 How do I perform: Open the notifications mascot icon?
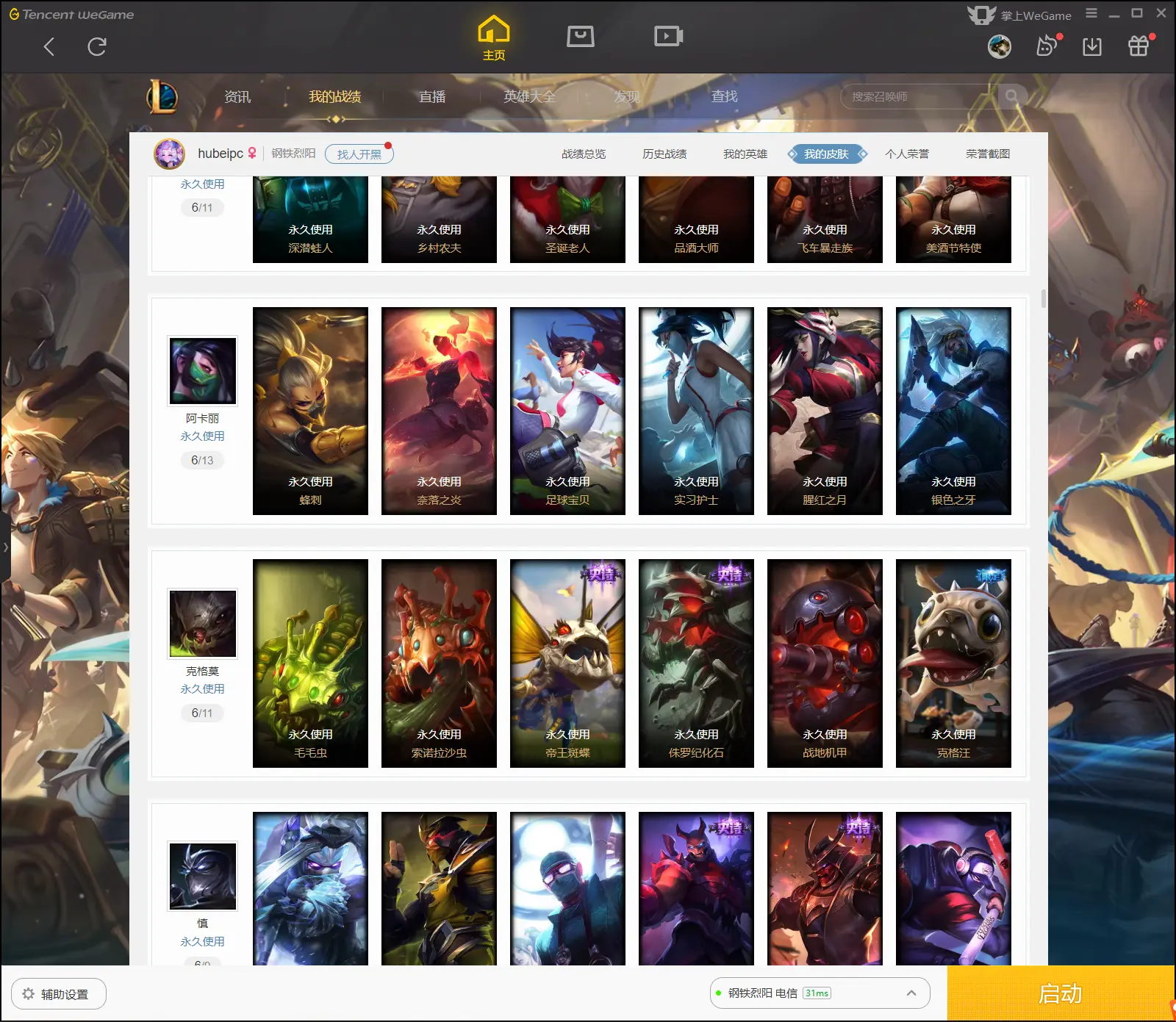coord(1047,46)
